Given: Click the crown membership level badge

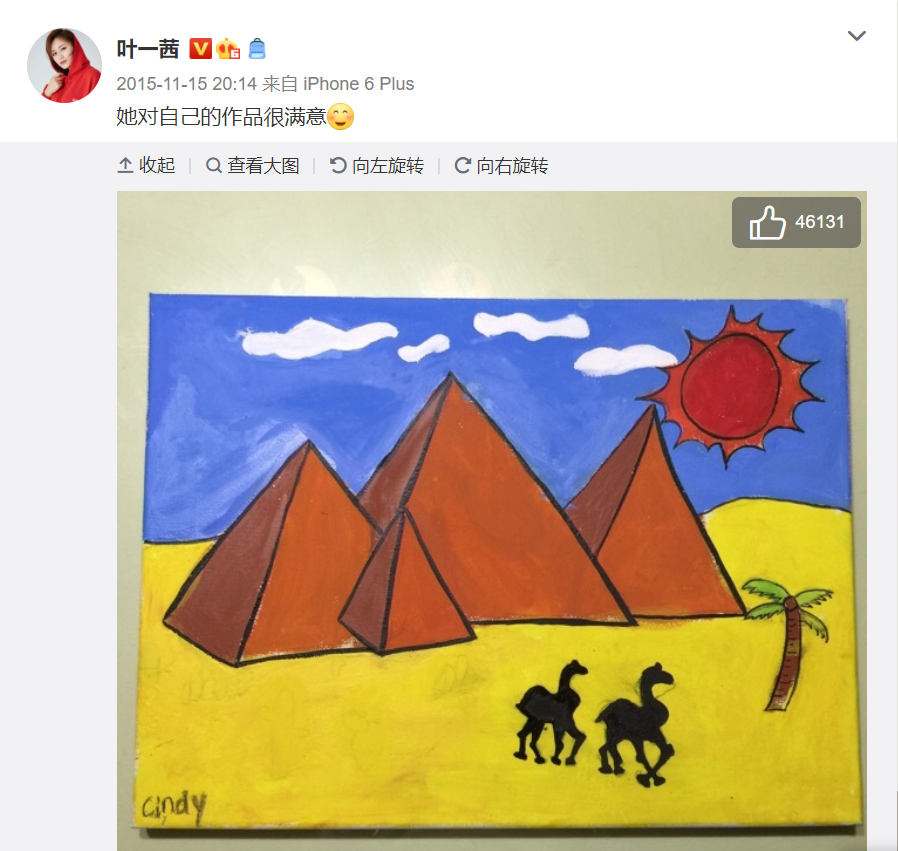Looking at the screenshot, I should (x=228, y=49).
